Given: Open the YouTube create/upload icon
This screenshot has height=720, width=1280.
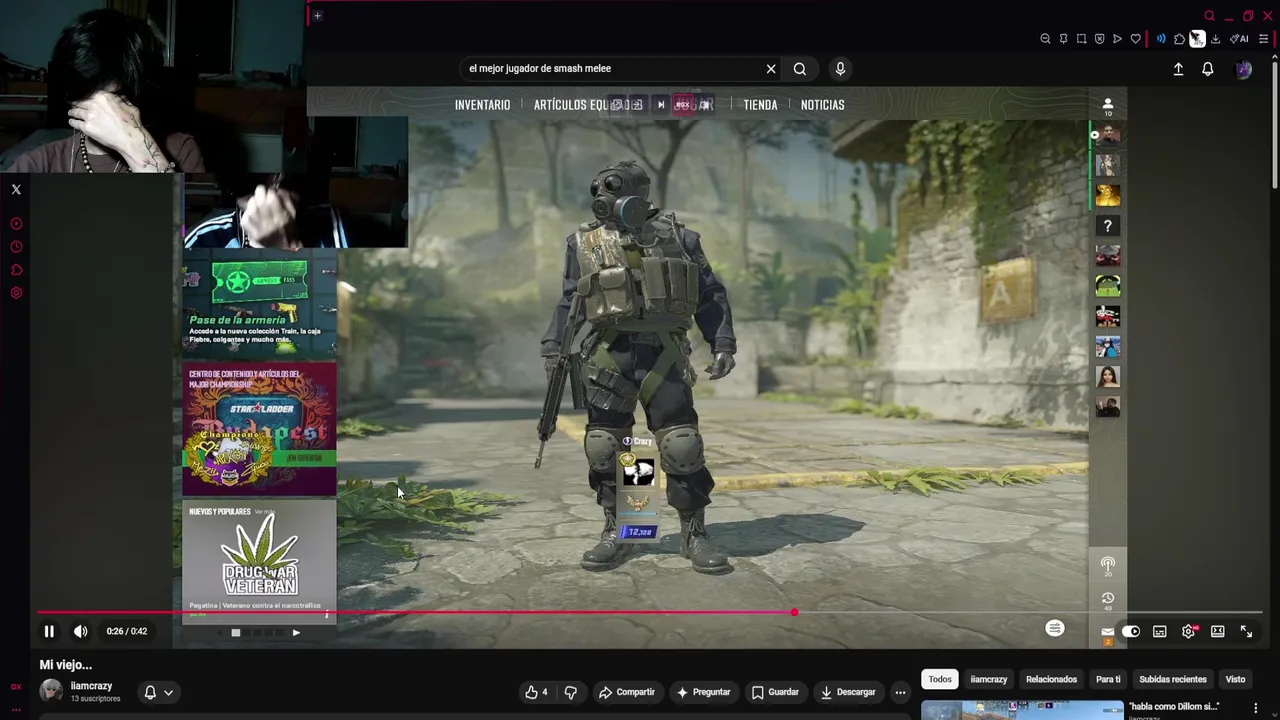Looking at the screenshot, I should coord(1178,69).
